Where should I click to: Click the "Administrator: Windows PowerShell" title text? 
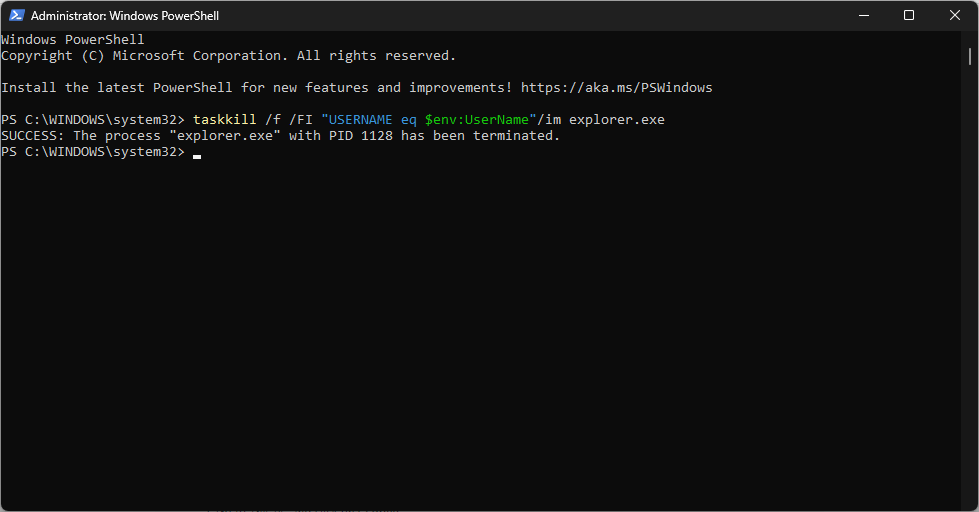pyautogui.click(x=125, y=16)
